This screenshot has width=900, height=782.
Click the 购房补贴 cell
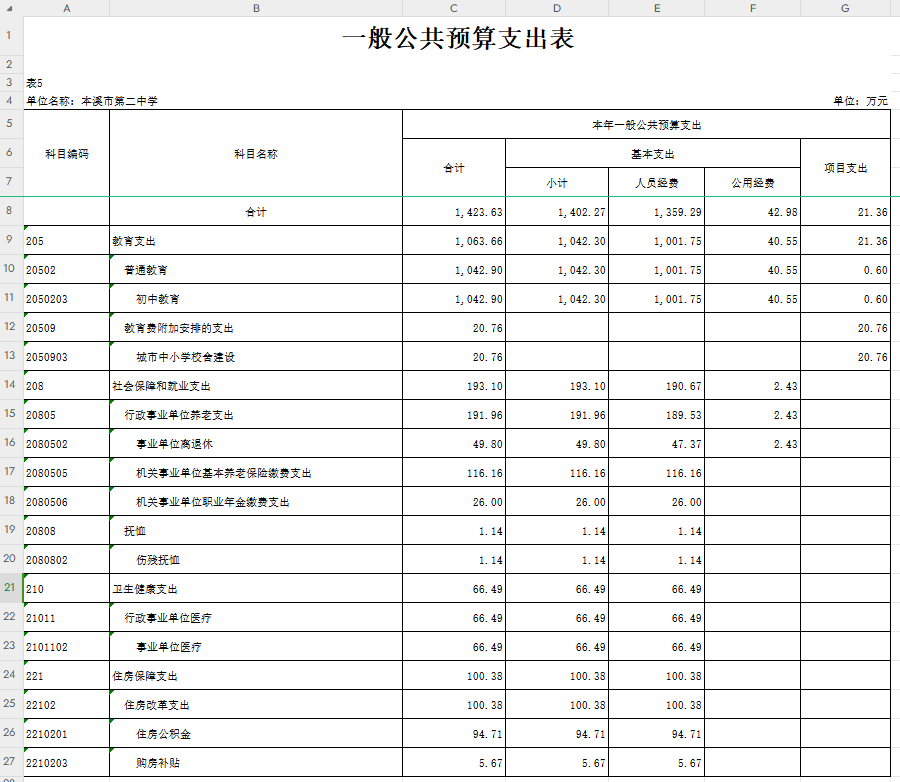pos(256,762)
